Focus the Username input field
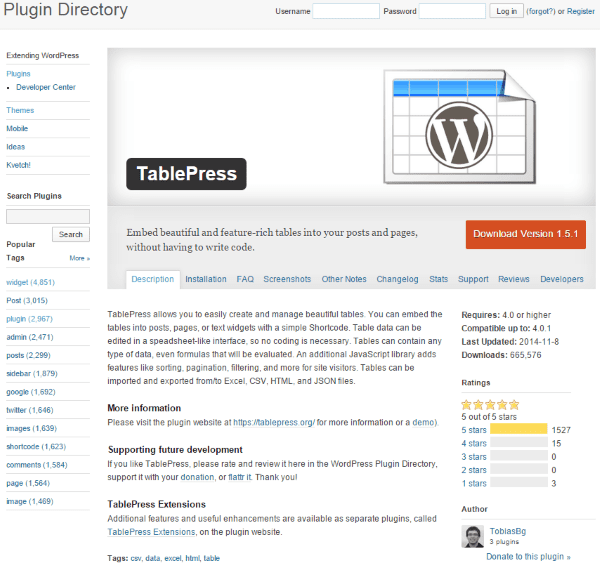 pos(346,11)
